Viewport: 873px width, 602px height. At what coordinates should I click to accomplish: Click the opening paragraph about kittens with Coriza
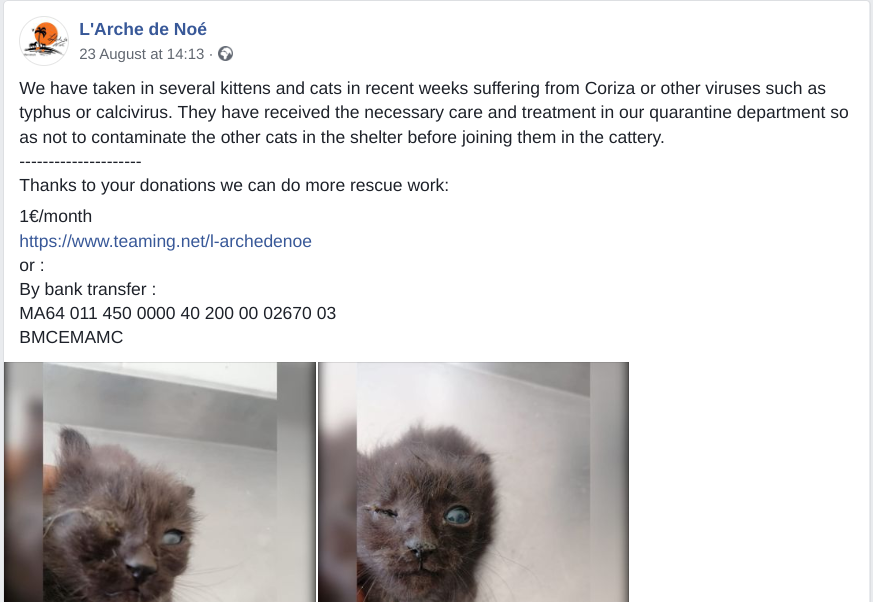click(434, 112)
